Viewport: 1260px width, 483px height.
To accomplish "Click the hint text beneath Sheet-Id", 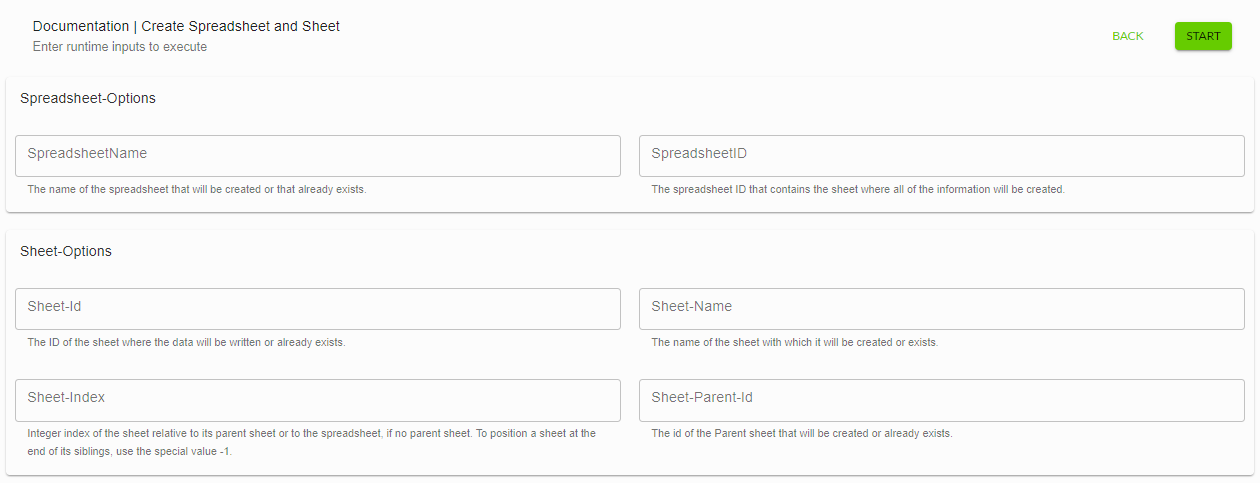I will (186, 342).
